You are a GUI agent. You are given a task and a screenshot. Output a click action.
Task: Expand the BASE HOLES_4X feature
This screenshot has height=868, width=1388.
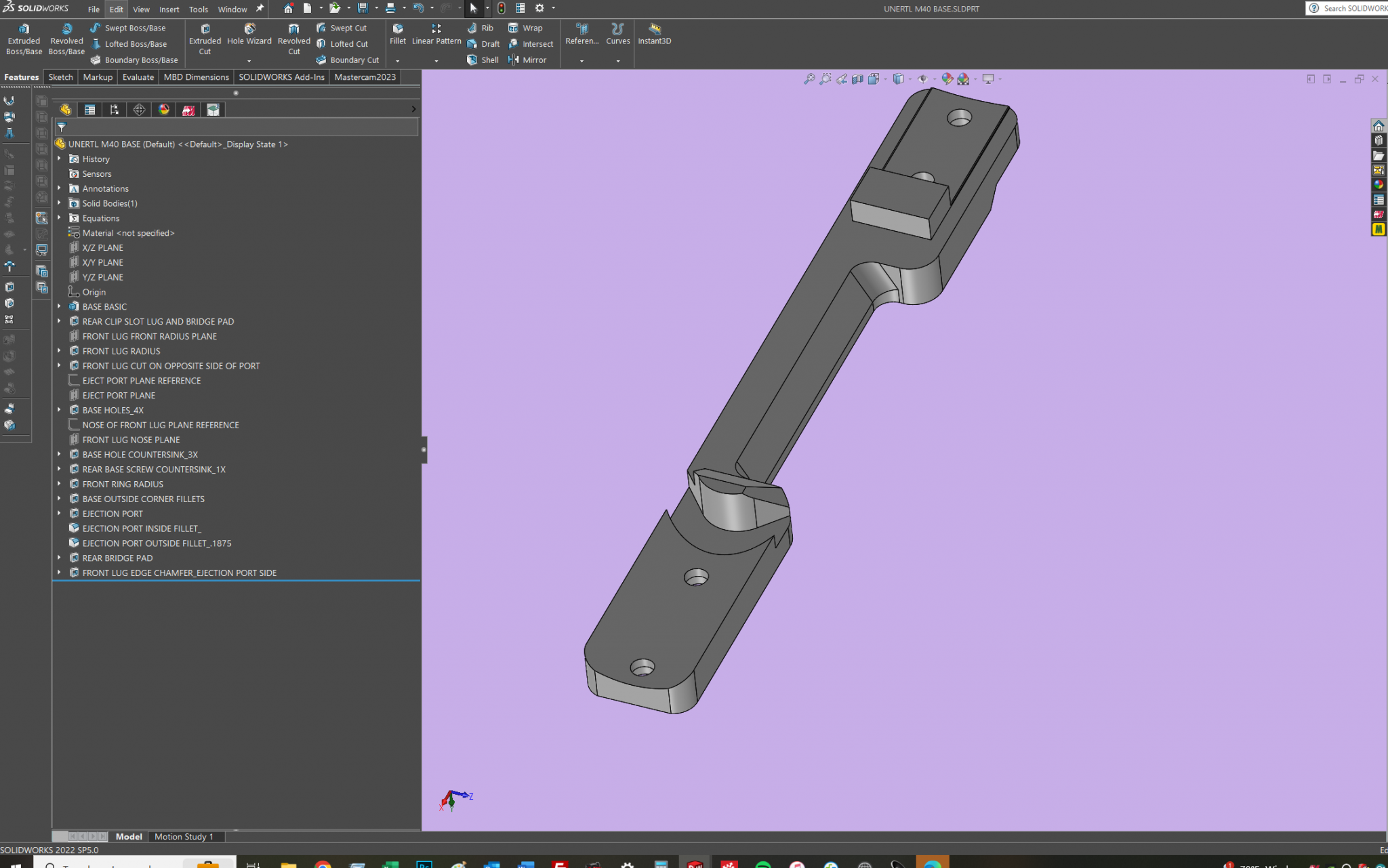click(59, 410)
